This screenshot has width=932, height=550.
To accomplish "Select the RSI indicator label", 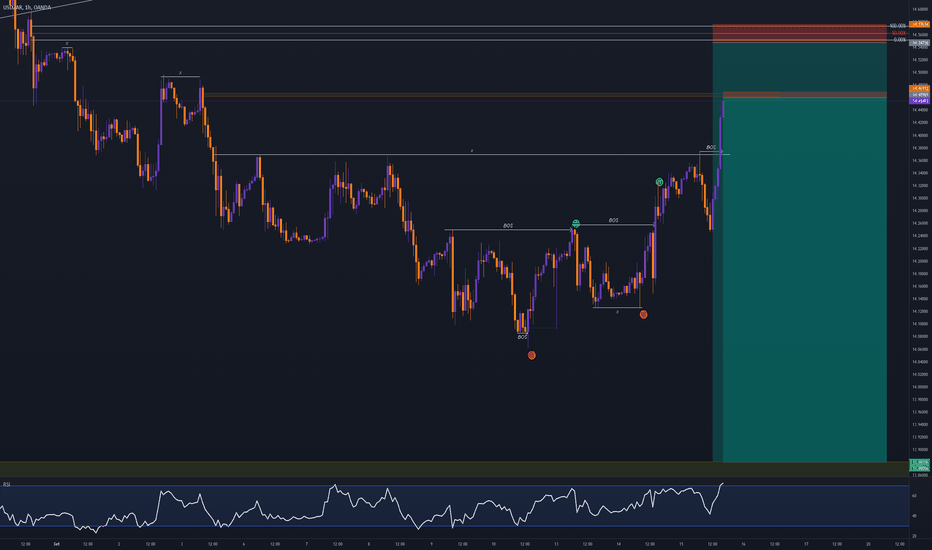I will pyautogui.click(x=7, y=485).
